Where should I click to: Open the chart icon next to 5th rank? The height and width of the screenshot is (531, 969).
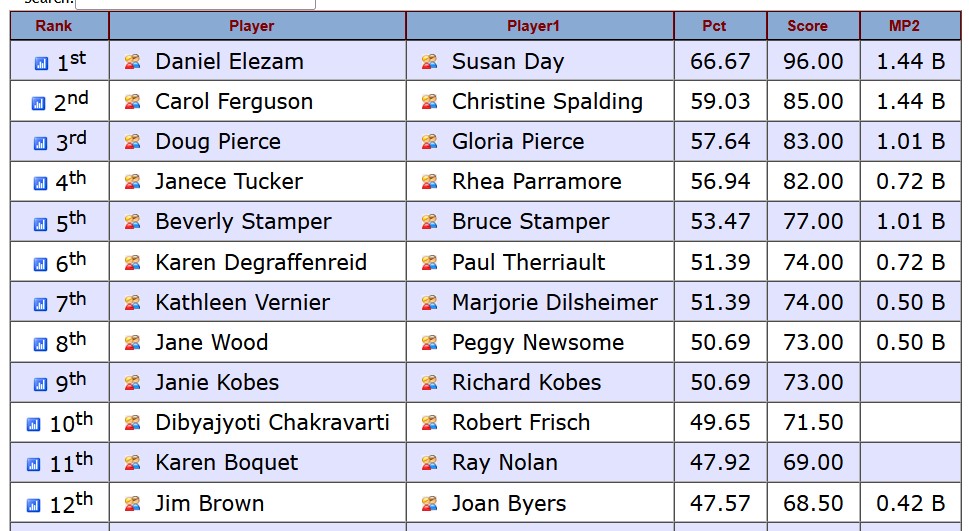(x=41, y=224)
